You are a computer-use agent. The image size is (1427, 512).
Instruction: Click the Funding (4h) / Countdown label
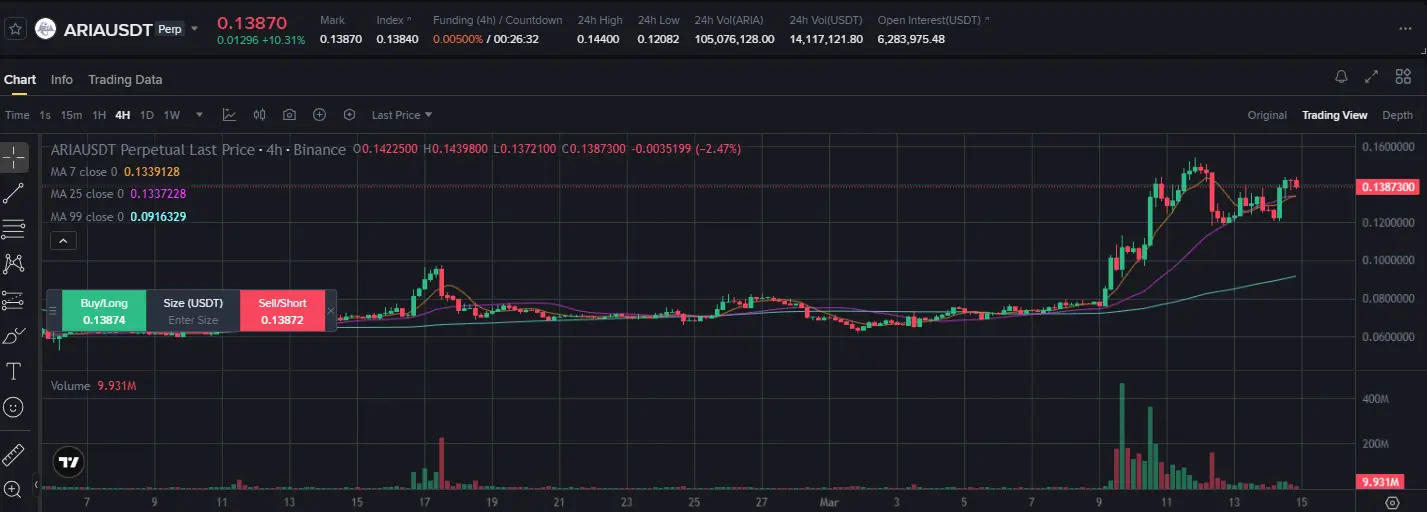point(498,20)
